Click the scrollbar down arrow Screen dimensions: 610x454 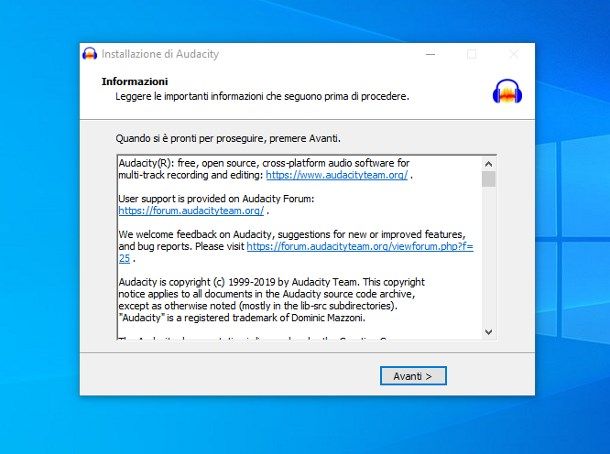click(x=489, y=332)
